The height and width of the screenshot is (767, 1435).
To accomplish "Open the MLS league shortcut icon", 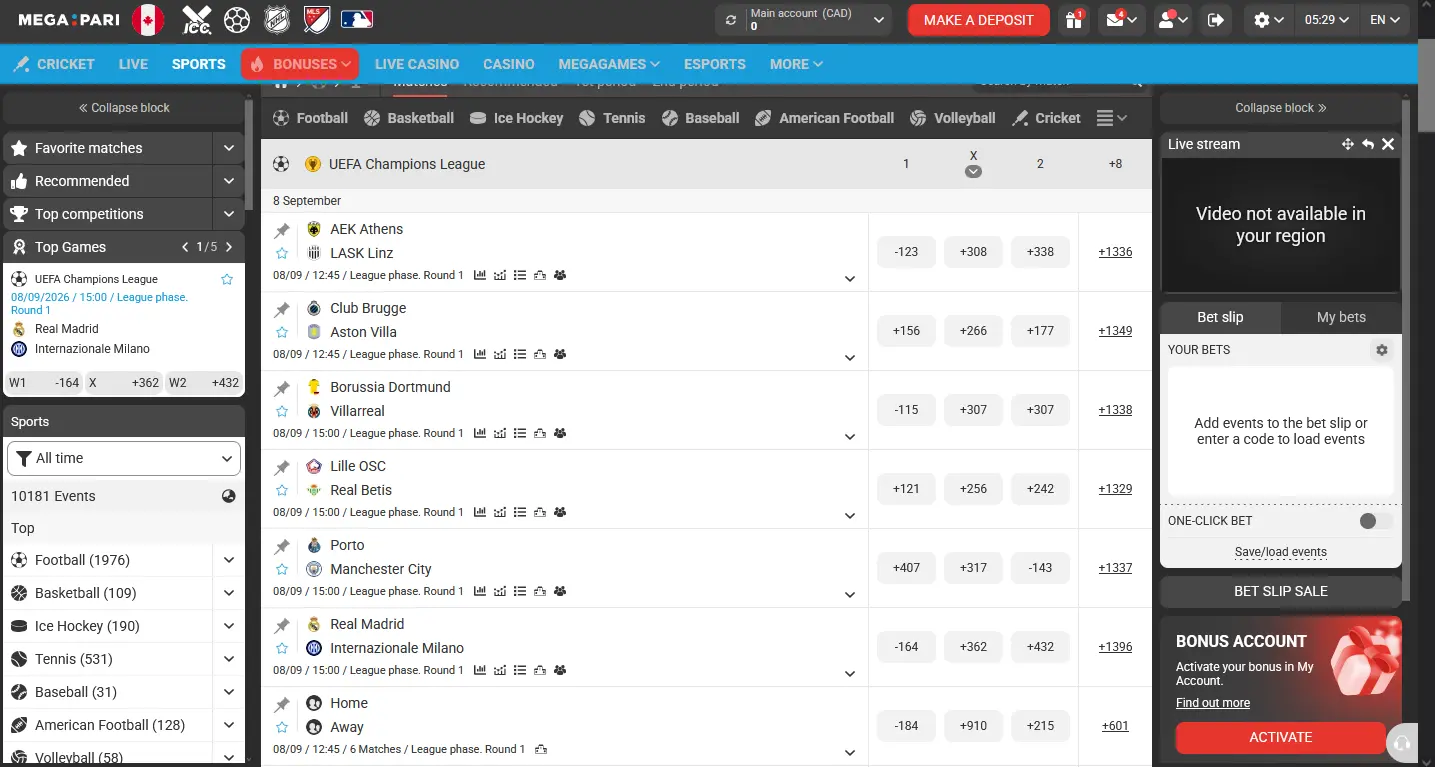I will pos(317,20).
